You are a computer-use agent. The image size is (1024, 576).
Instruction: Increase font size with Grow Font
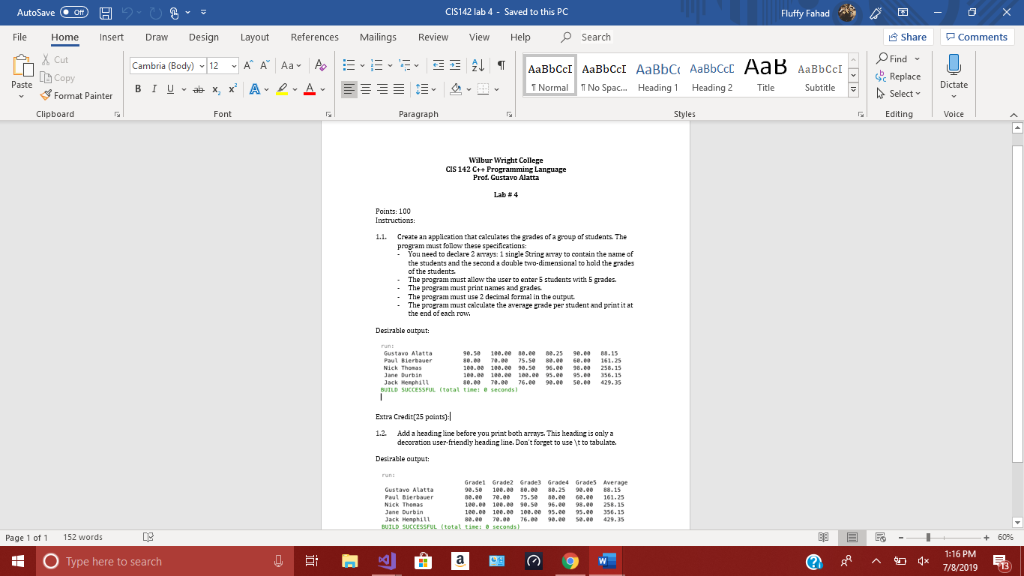pos(248,65)
